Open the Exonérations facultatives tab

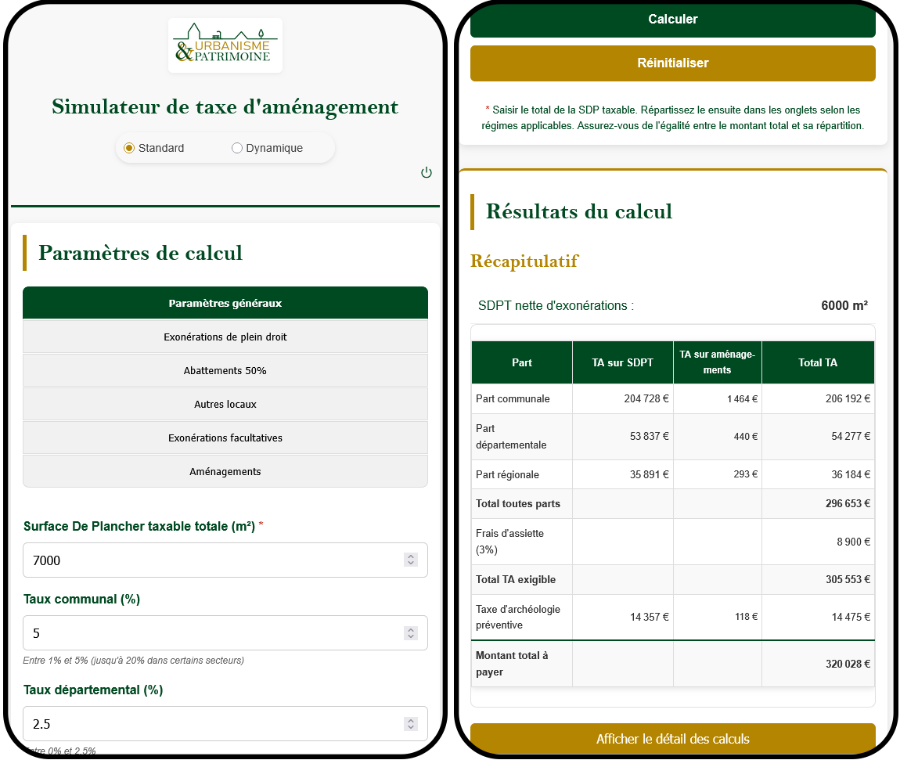pyautogui.click(x=225, y=438)
